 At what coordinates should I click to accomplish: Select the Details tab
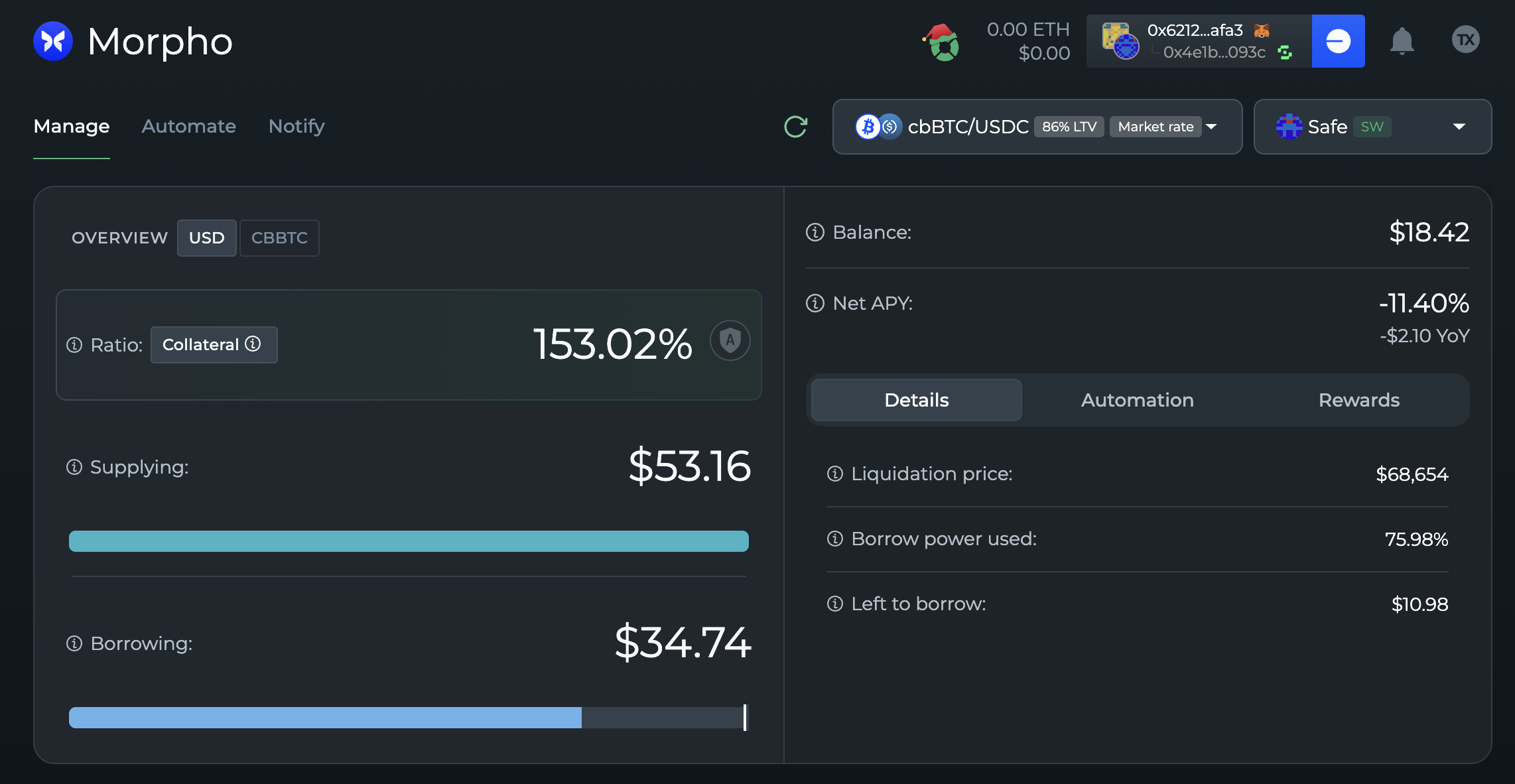tap(917, 400)
